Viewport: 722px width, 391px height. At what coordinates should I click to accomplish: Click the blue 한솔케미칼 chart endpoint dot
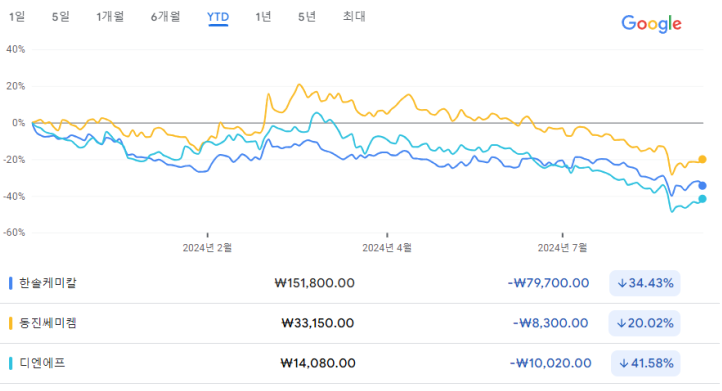702,186
